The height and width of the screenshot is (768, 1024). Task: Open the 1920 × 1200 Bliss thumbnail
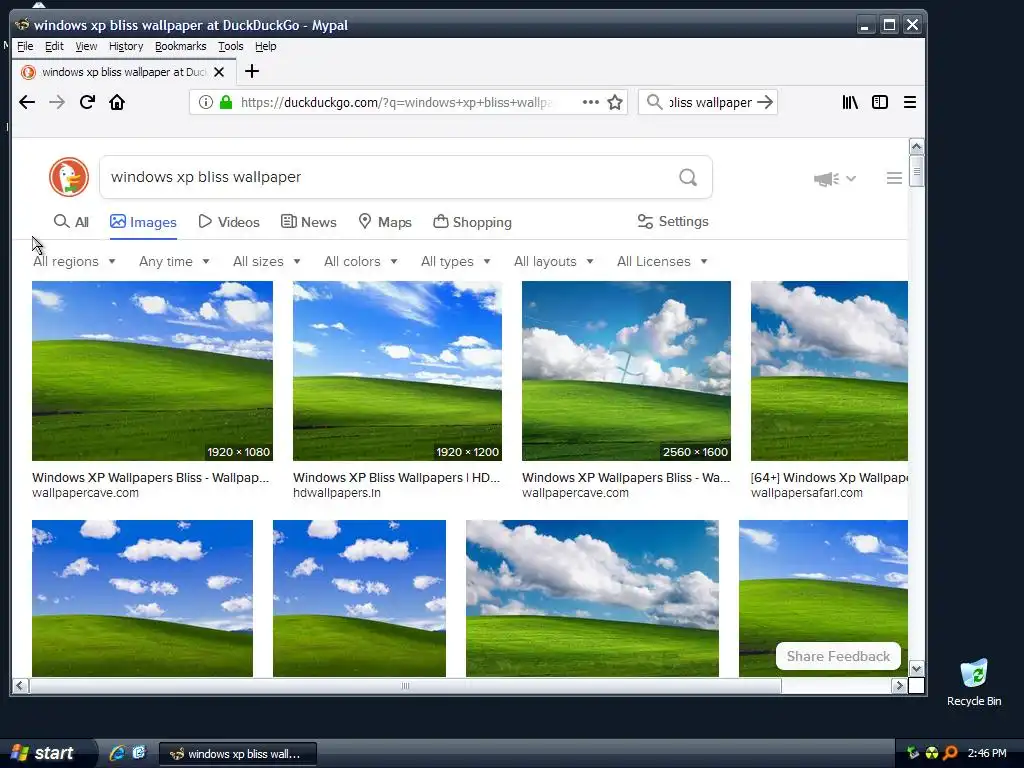pos(397,371)
